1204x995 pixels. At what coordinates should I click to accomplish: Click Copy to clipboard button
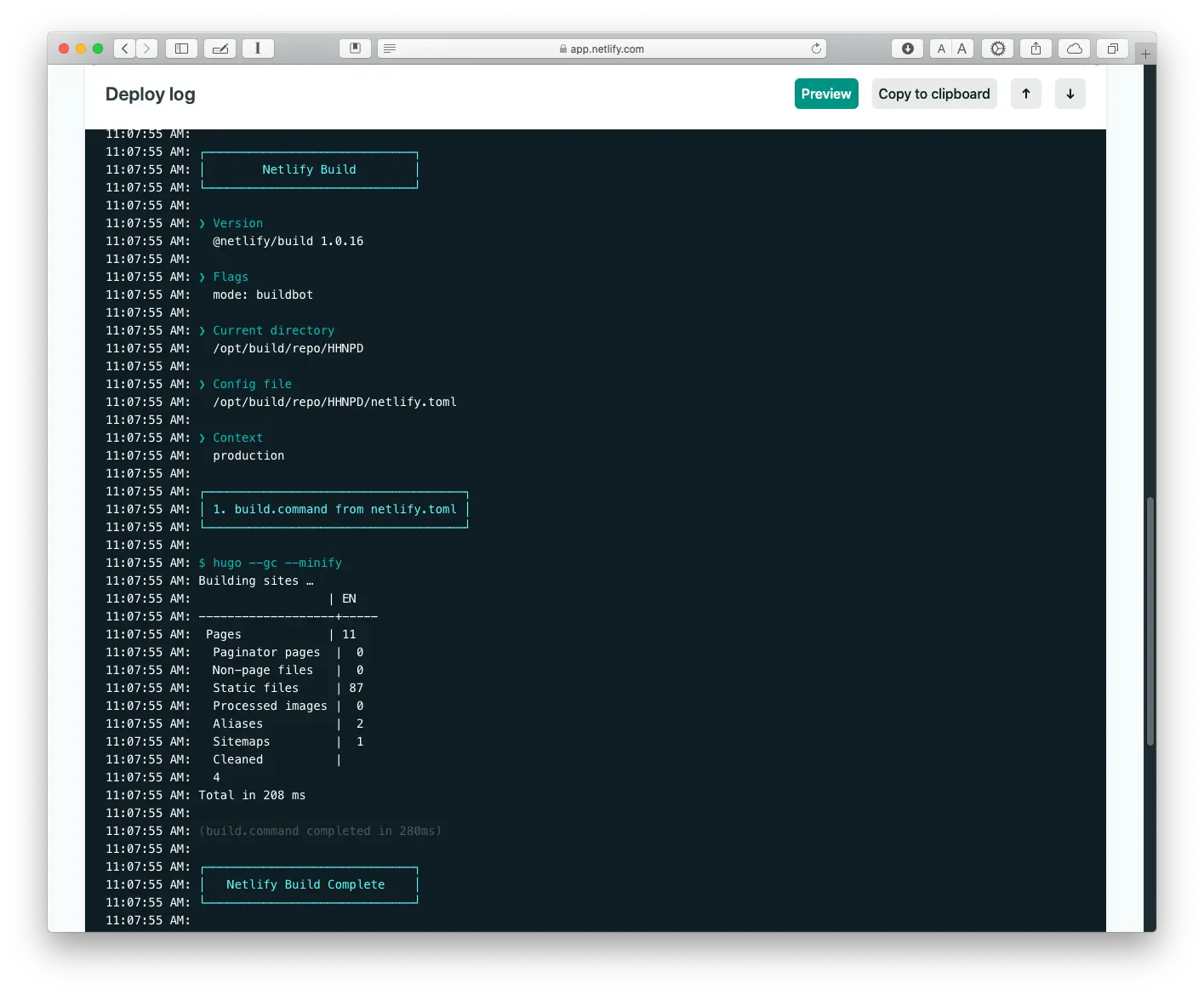tap(934, 94)
